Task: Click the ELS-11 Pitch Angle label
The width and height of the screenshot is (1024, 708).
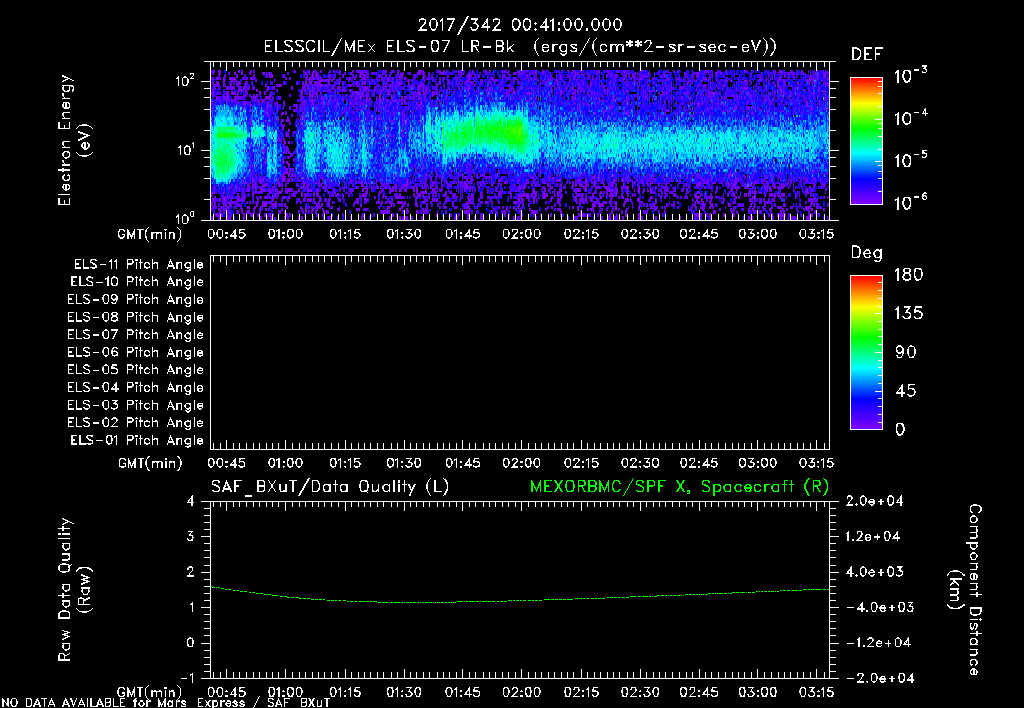Action: coord(138,265)
